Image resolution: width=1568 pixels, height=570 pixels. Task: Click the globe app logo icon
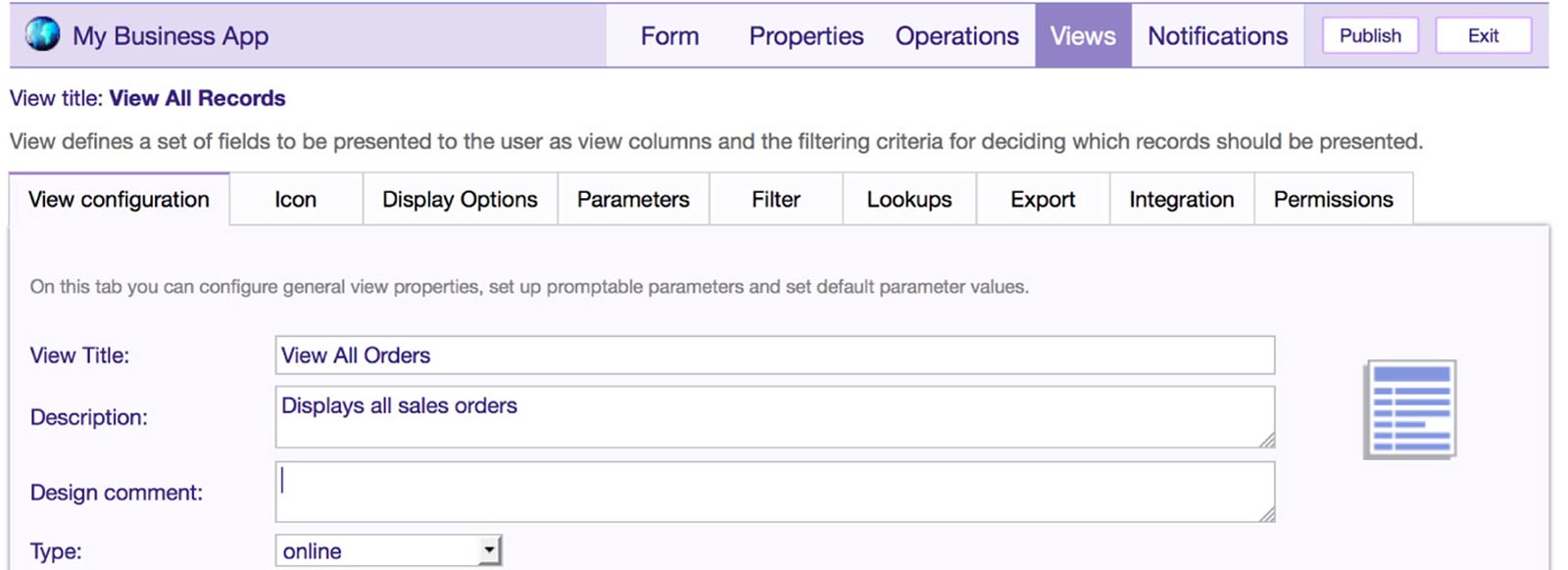click(x=42, y=34)
